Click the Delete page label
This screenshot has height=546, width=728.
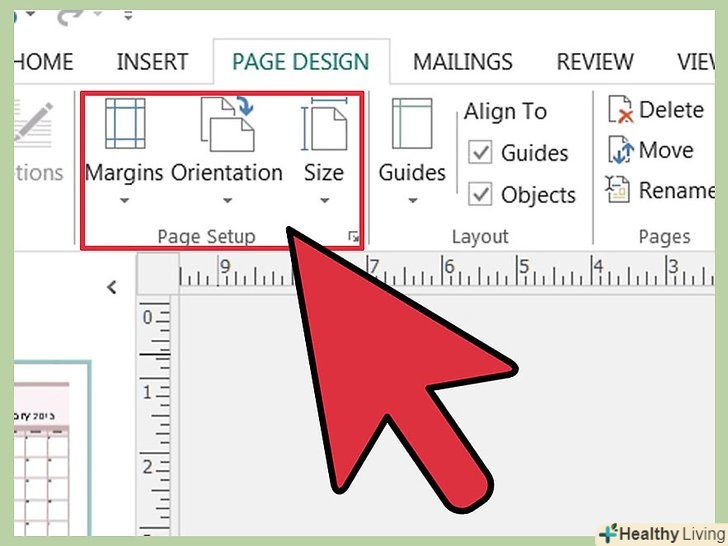[x=671, y=110]
